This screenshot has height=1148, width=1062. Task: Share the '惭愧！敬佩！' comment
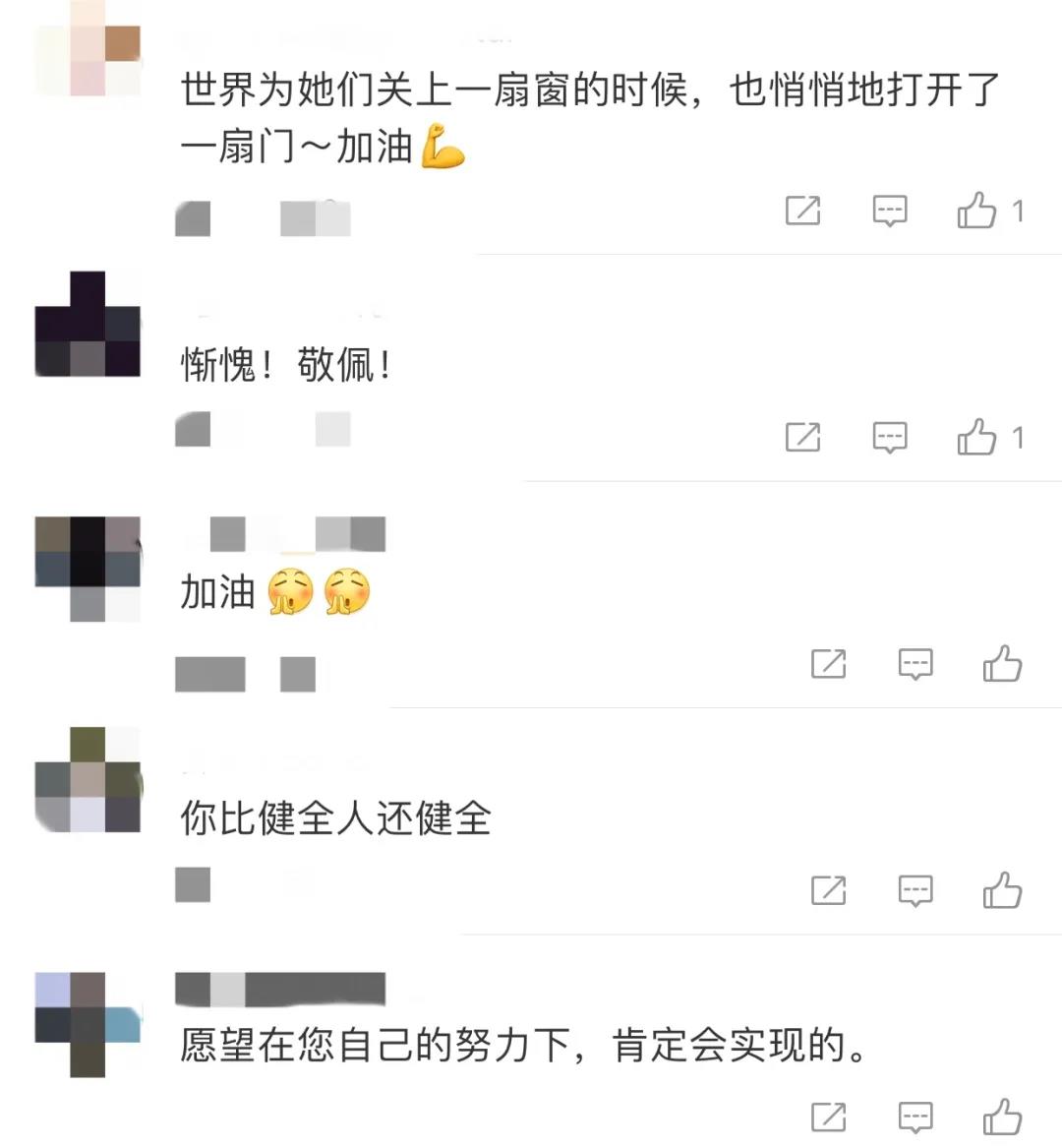(803, 437)
